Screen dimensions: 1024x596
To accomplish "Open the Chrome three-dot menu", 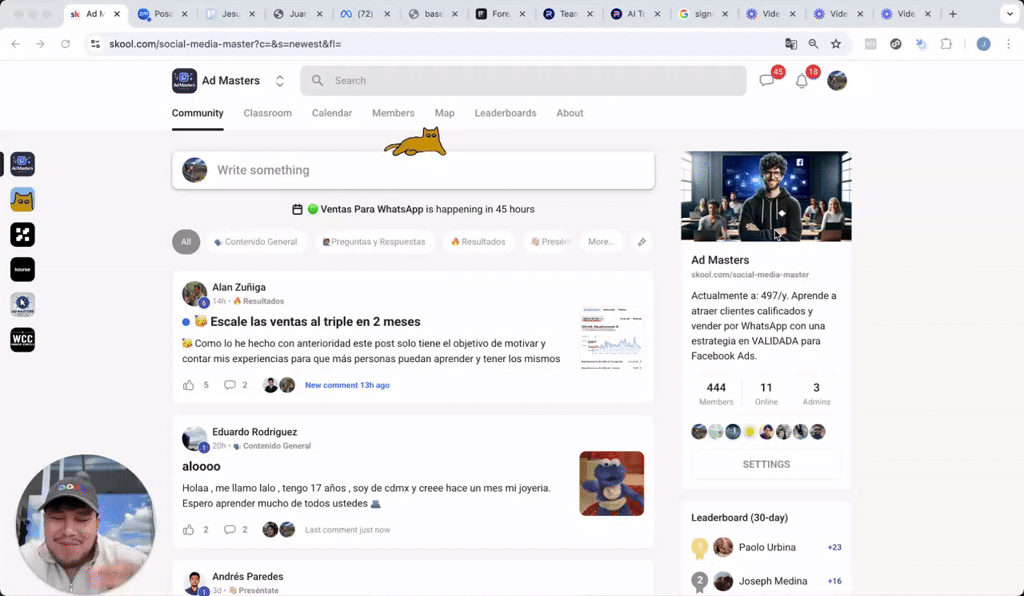I will 1008,44.
